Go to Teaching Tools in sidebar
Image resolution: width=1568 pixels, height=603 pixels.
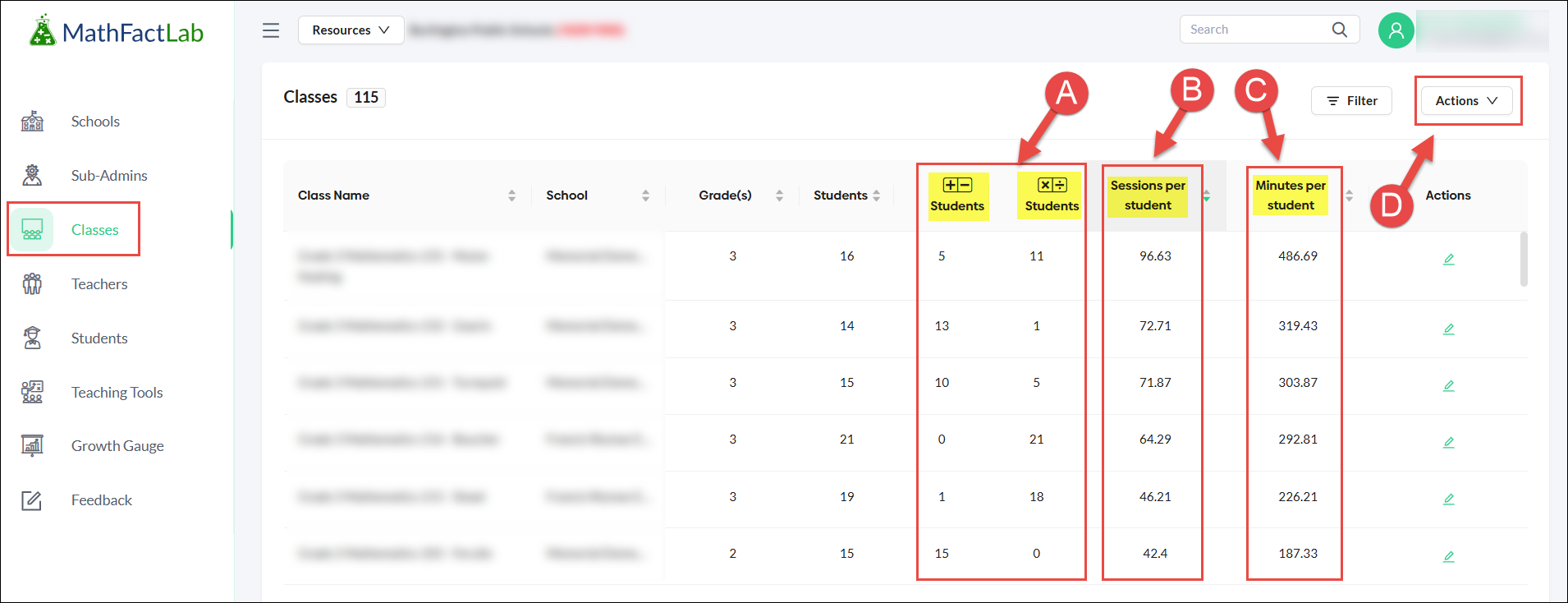[x=117, y=392]
